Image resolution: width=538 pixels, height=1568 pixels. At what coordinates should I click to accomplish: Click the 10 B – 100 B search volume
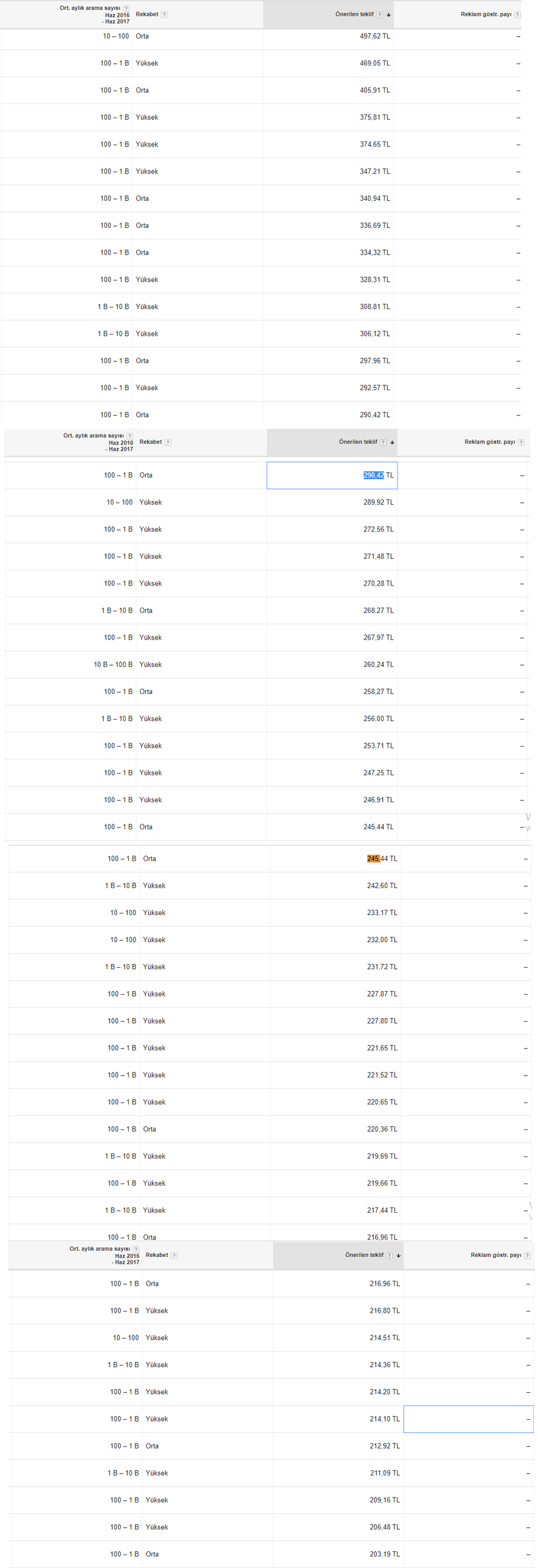[x=113, y=665]
